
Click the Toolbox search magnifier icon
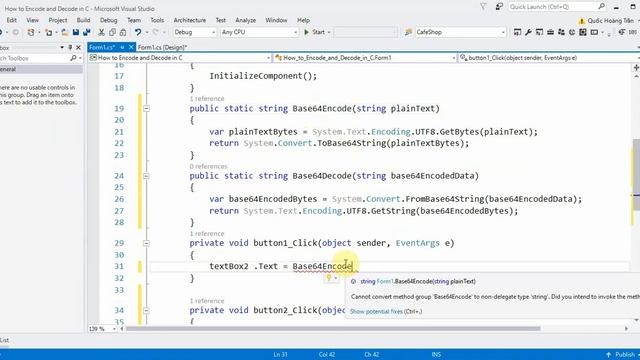73,58
